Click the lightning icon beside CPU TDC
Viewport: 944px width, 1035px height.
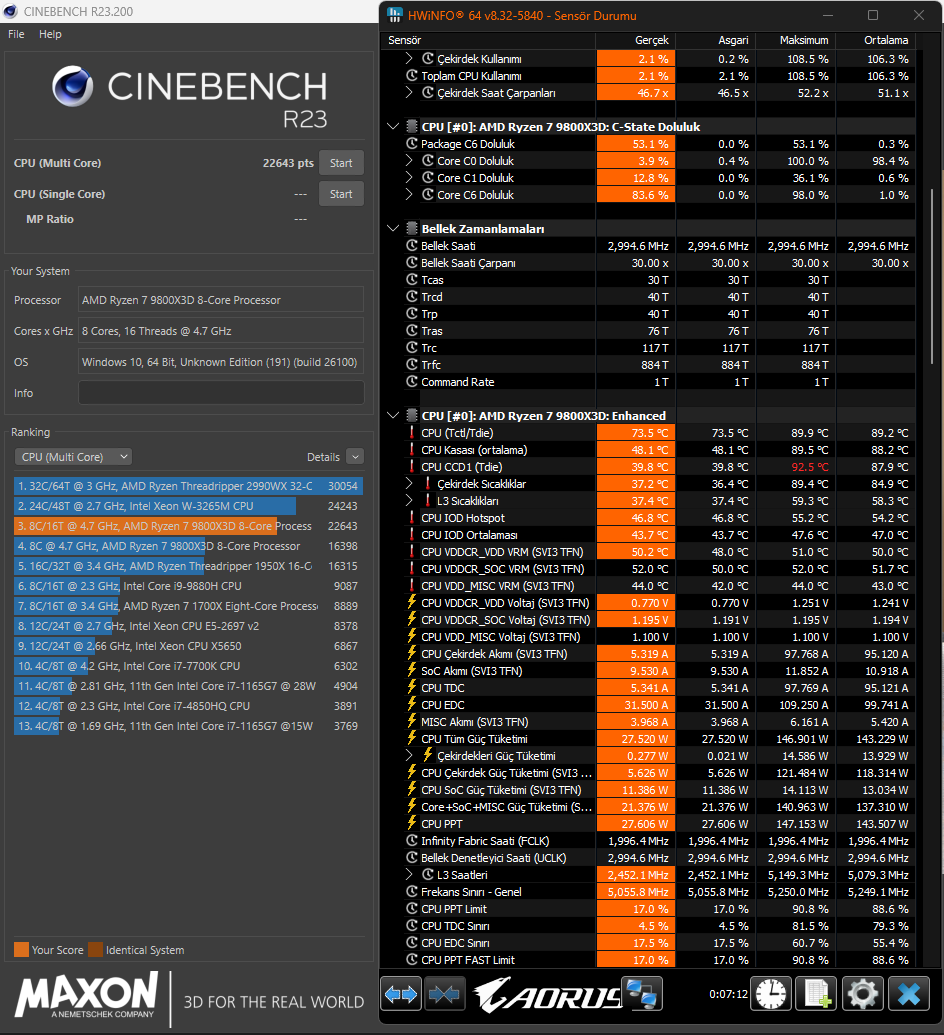coord(412,688)
